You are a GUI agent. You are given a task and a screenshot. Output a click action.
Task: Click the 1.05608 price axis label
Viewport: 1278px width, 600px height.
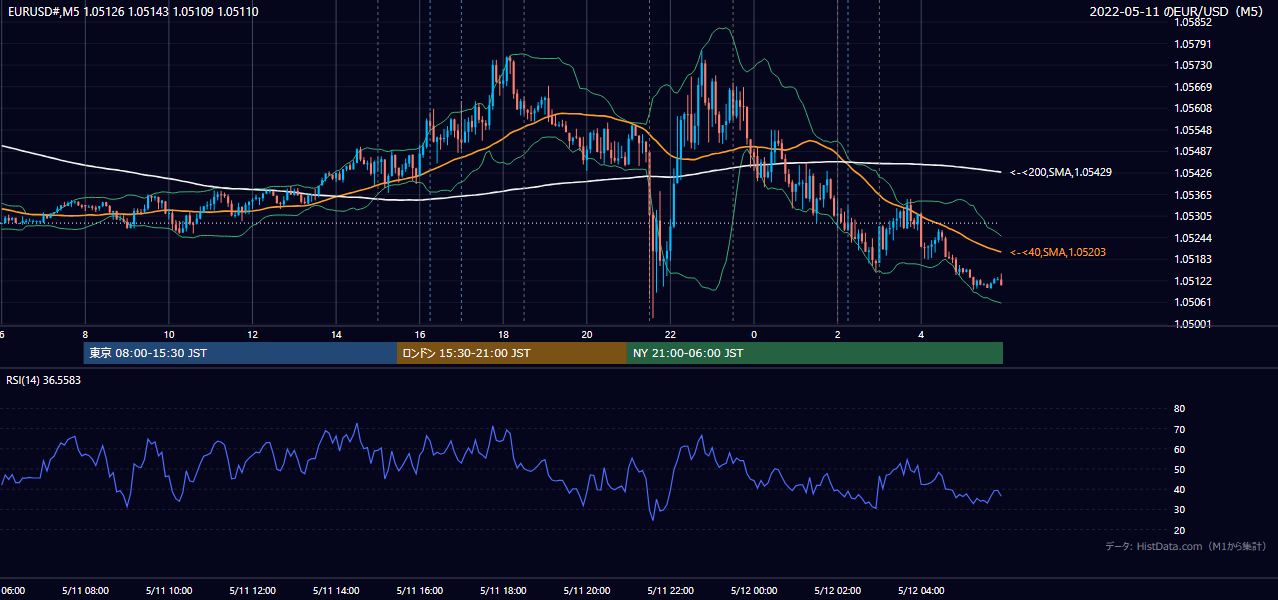(1193, 108)
